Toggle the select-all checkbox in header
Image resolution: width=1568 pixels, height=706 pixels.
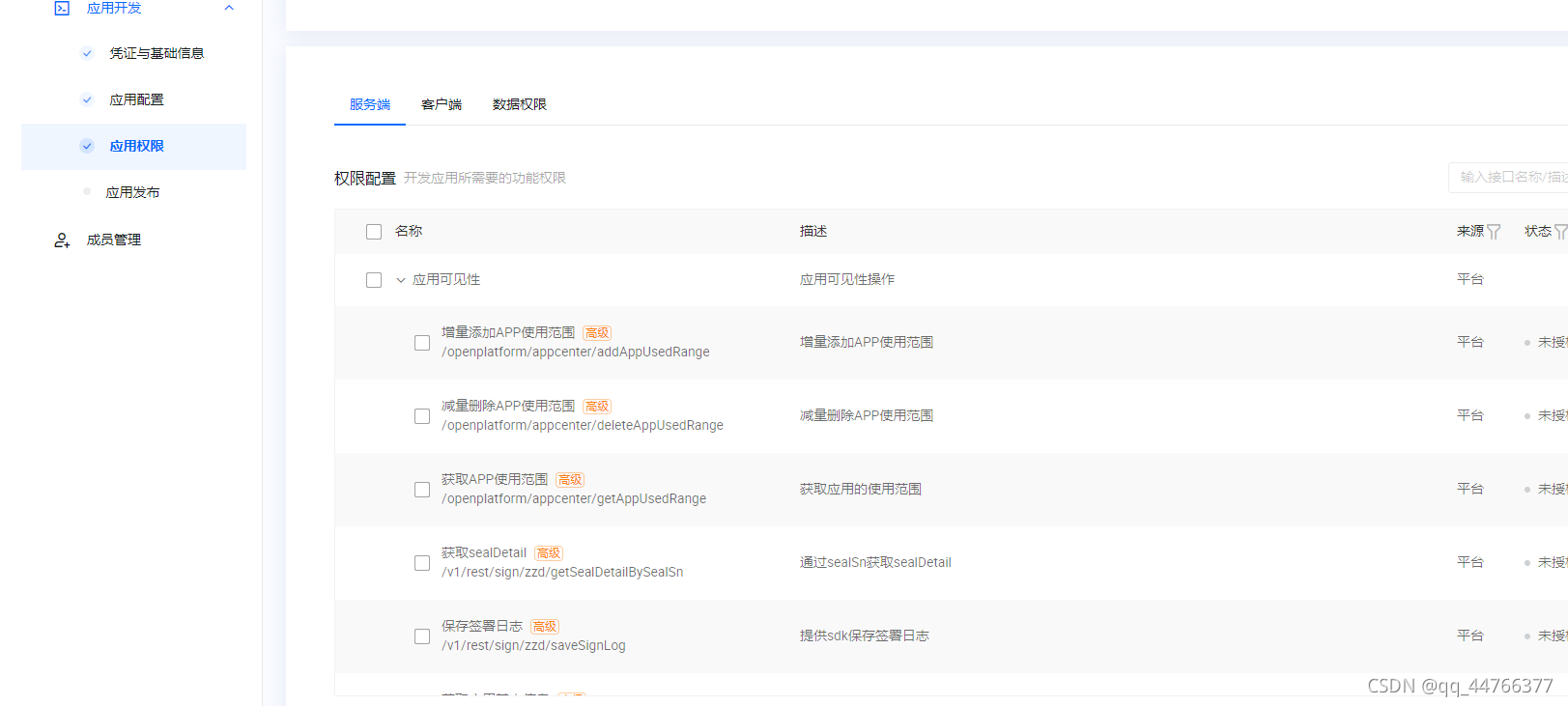click(374, 232)
